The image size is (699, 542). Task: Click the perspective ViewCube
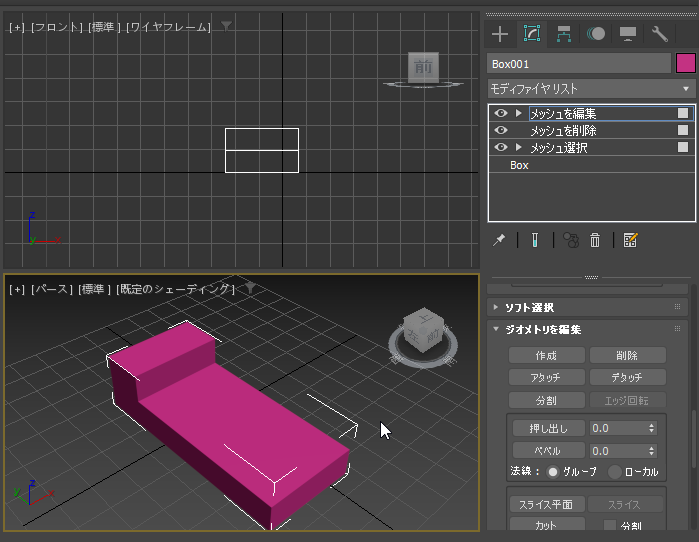[x=423, y=332]
